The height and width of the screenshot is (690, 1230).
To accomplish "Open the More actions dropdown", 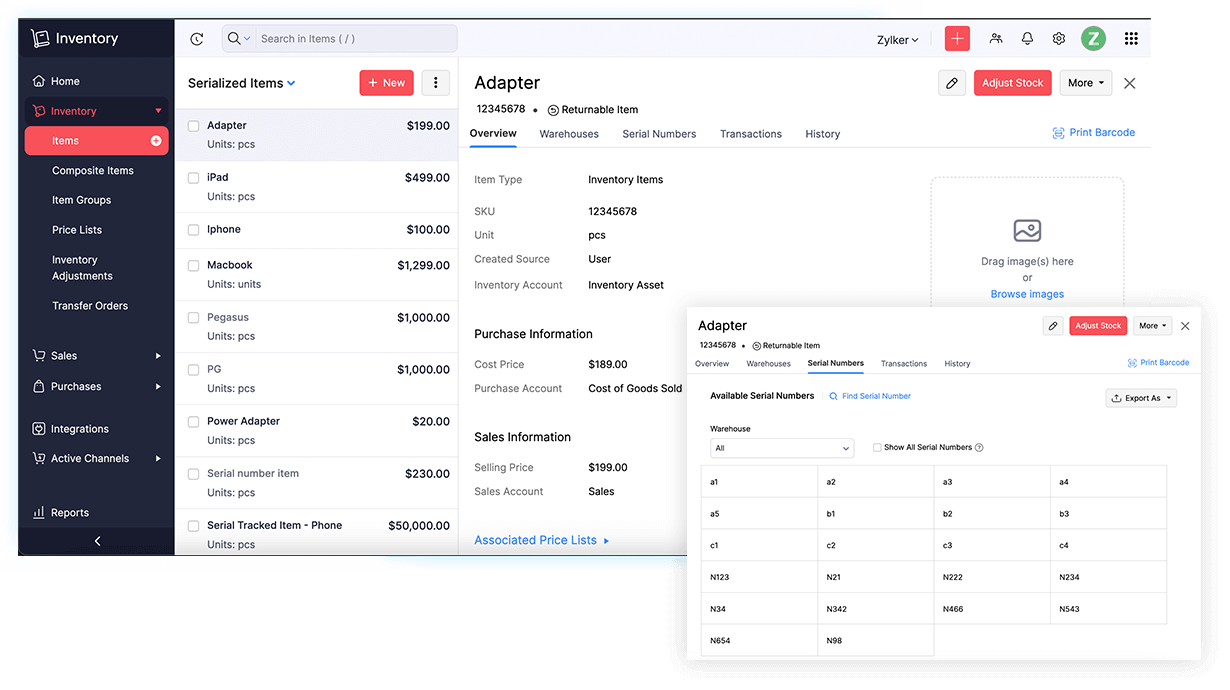I will coord(1086,83).
